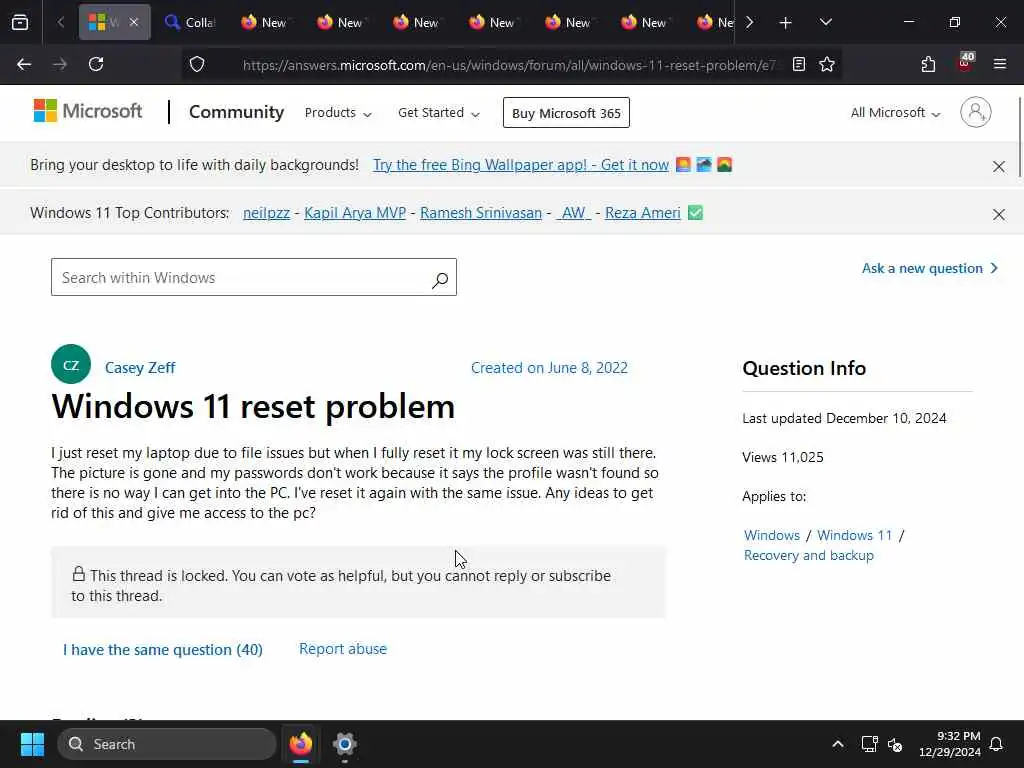Open _AW_ contributor profile

tap(573, 213)
